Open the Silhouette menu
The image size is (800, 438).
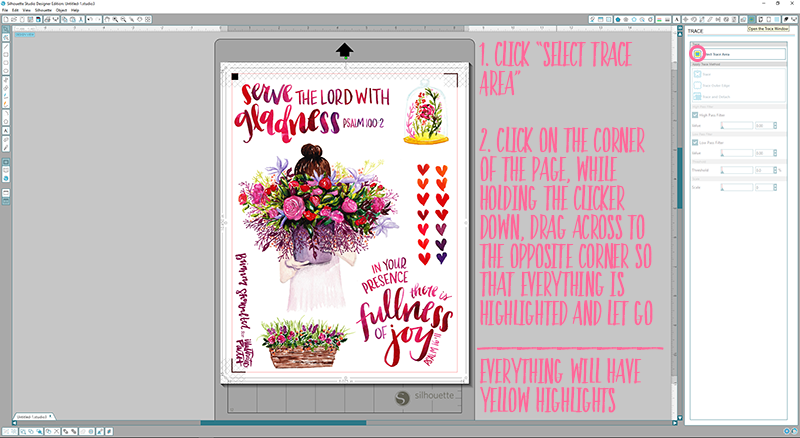(43, 10)
